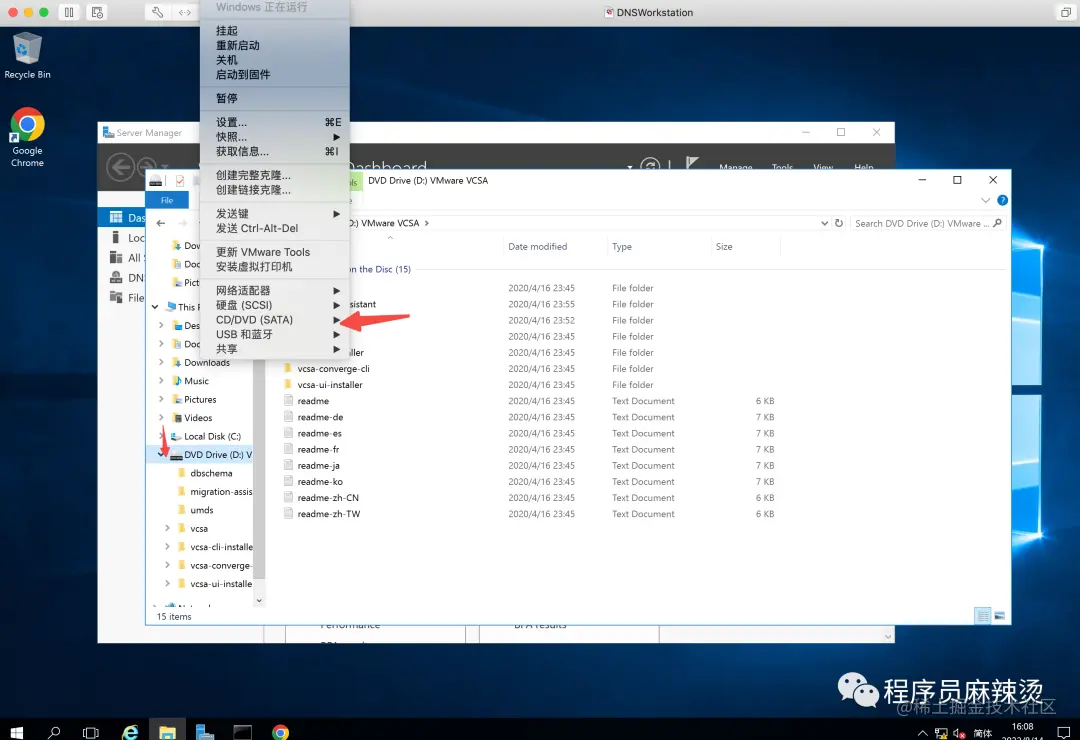Sort by Date modified column header
This screenshot has height=740, width=1080.
[x=537, y=246]
